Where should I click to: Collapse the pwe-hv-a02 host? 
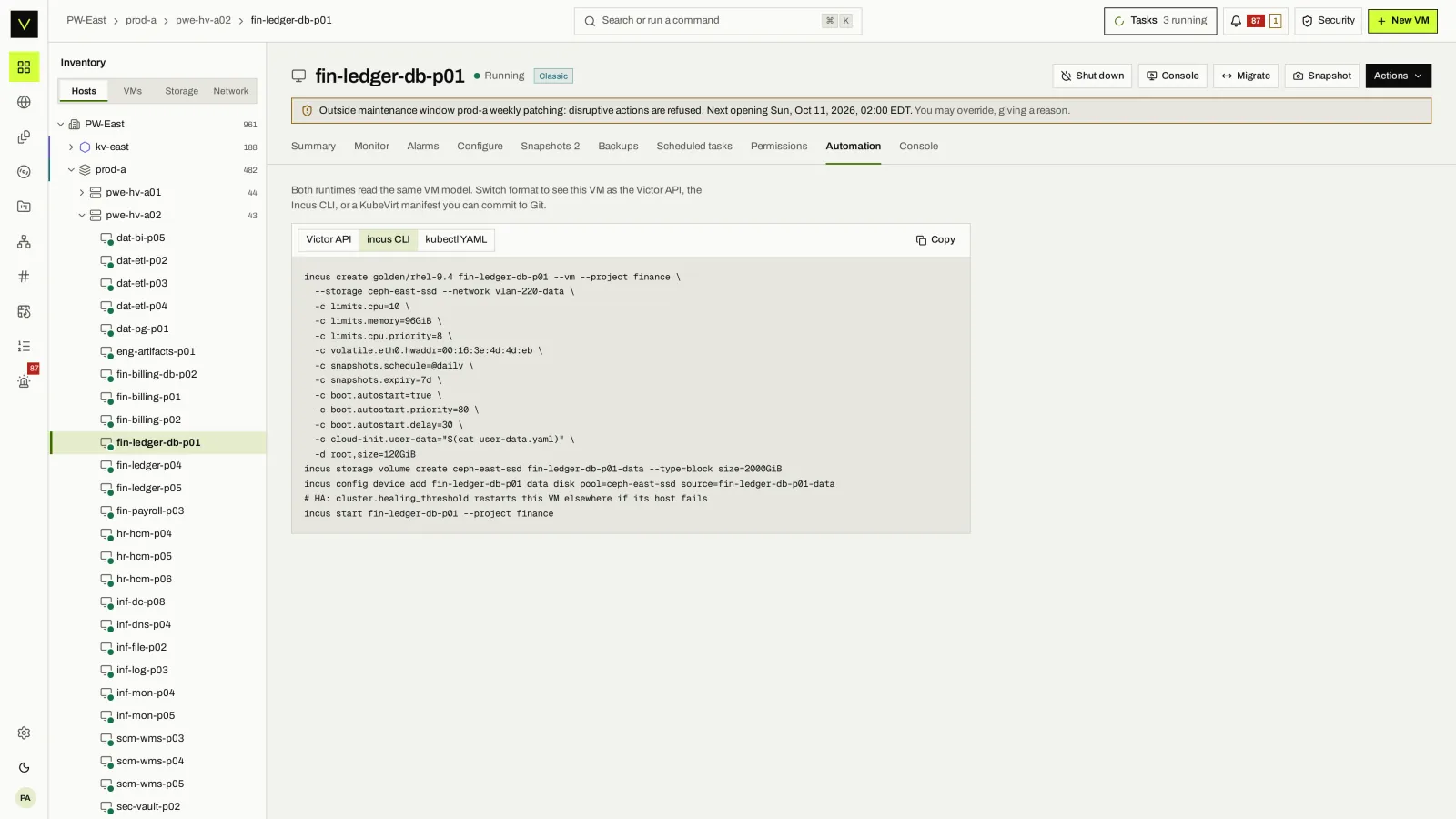81,216
